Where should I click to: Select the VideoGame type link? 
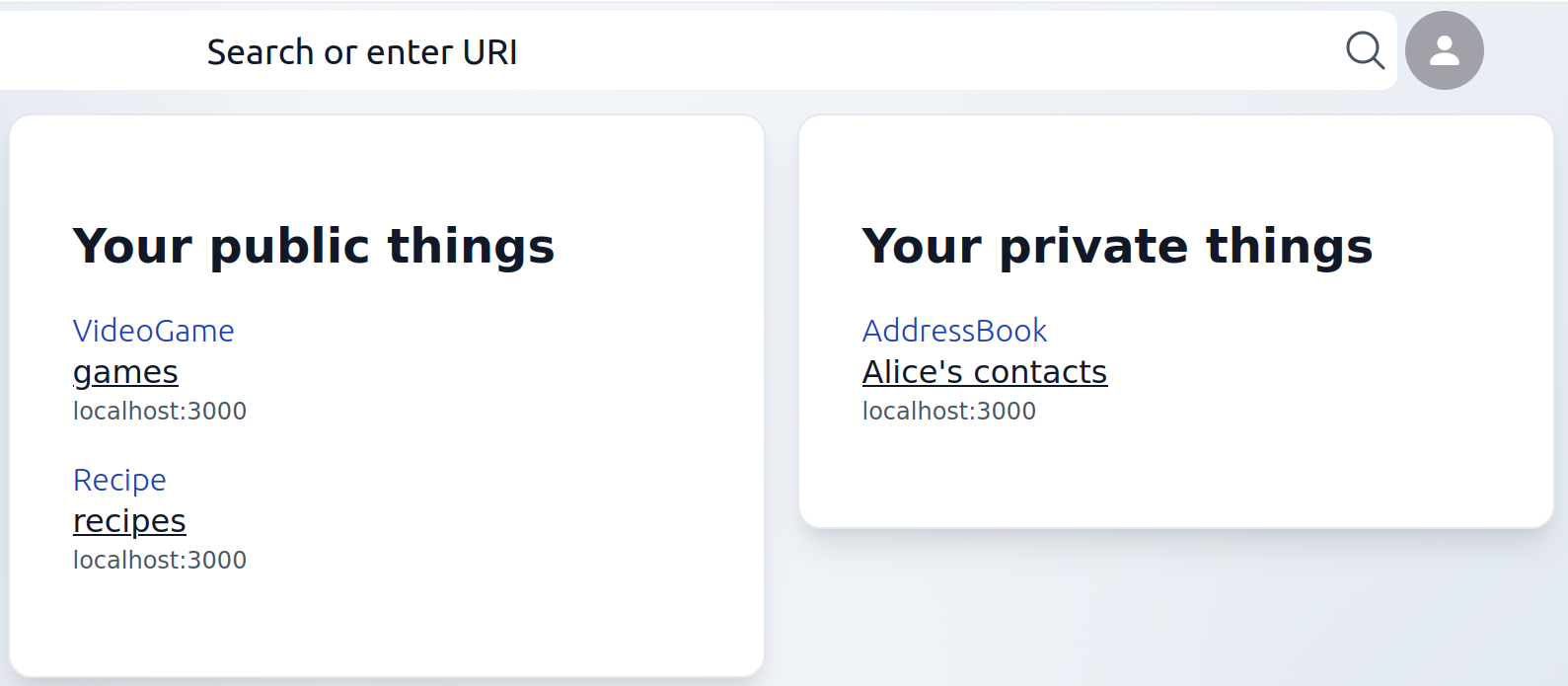tap(153, 331)
